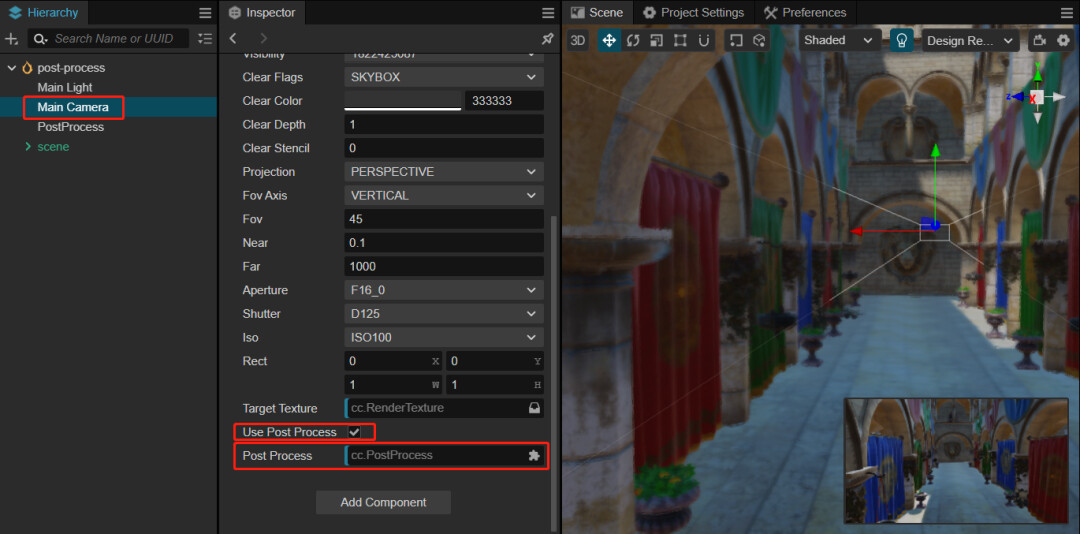Open scene gear settings icon

1063,40
